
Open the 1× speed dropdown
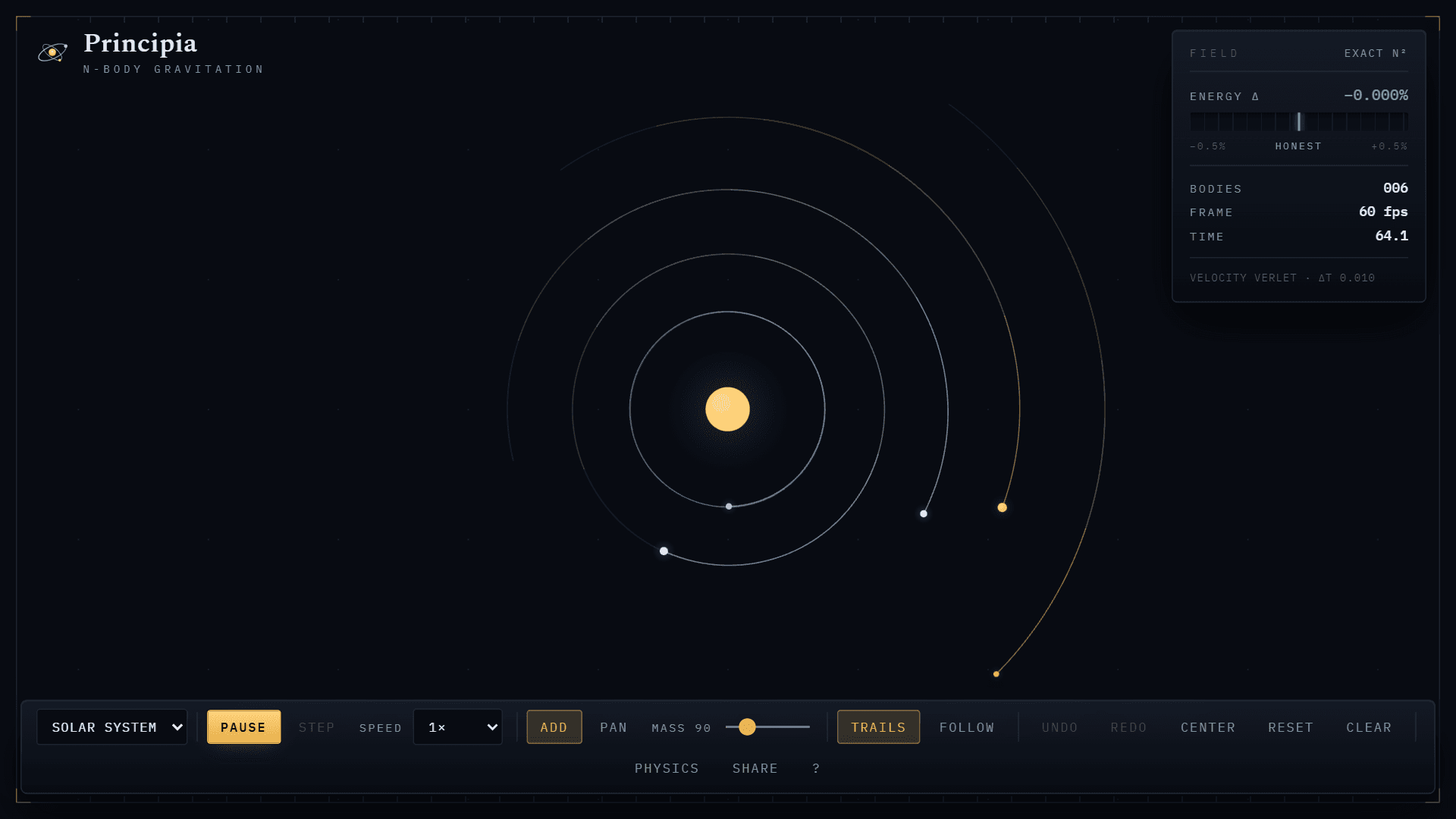[x=457, y=727]
